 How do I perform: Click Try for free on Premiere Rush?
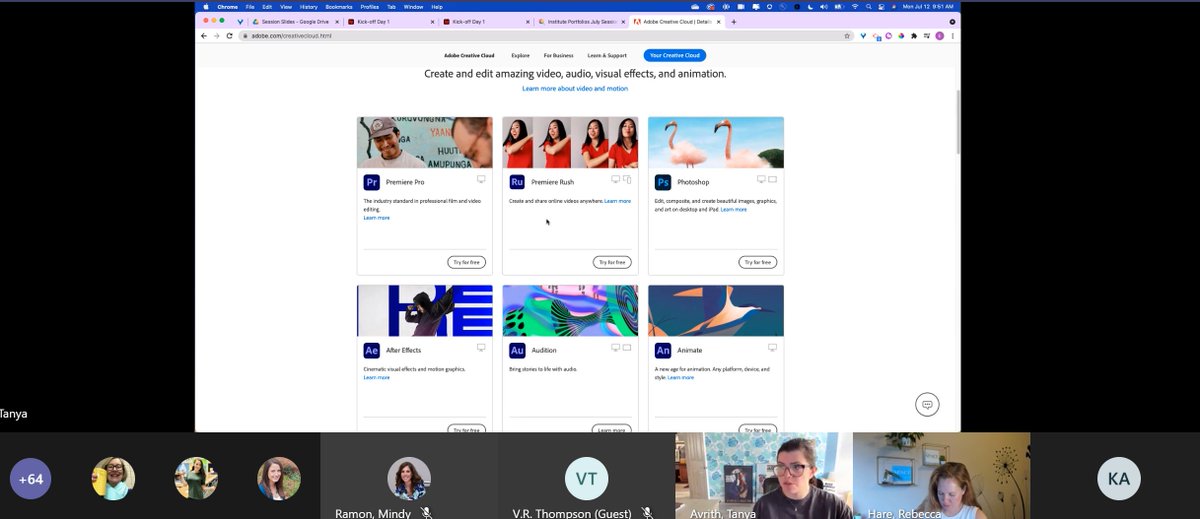[613, 262]
